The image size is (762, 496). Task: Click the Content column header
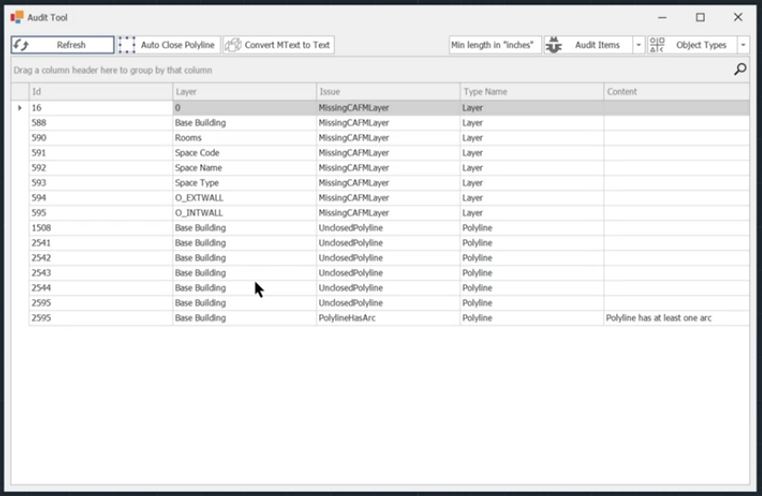point(675,92)
